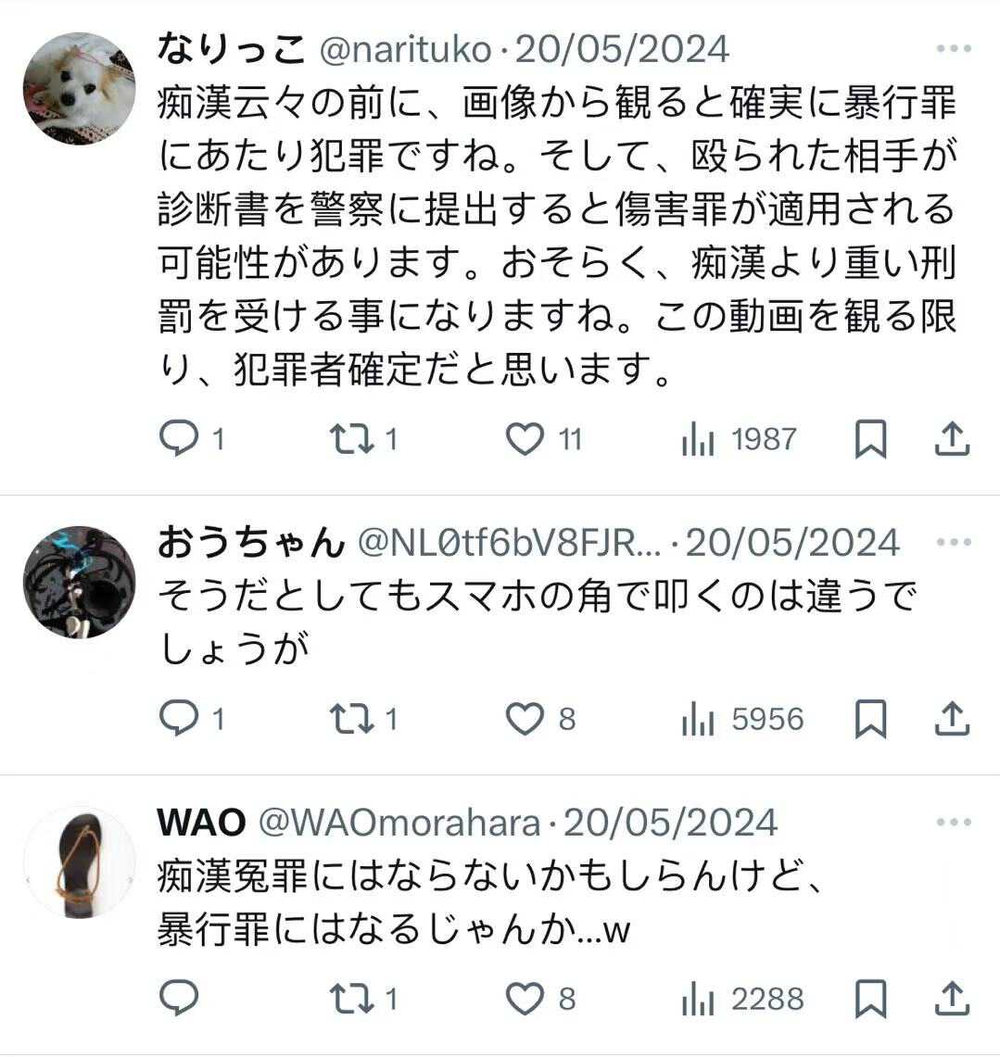Share the WAO tweet
The image size is (1000, 1057).
pyautogui.click(x=952, y=998)
